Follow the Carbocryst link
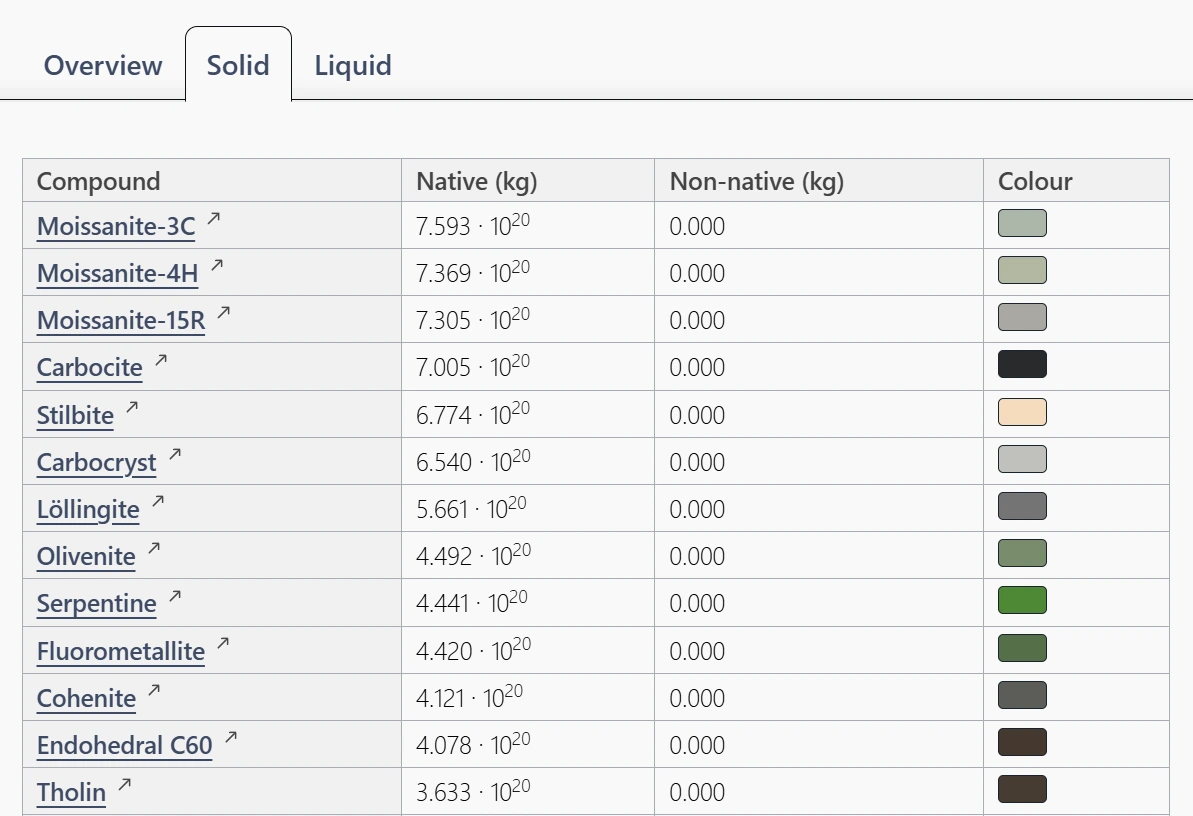Screen dimensions: 1193x816 point(97,463)
